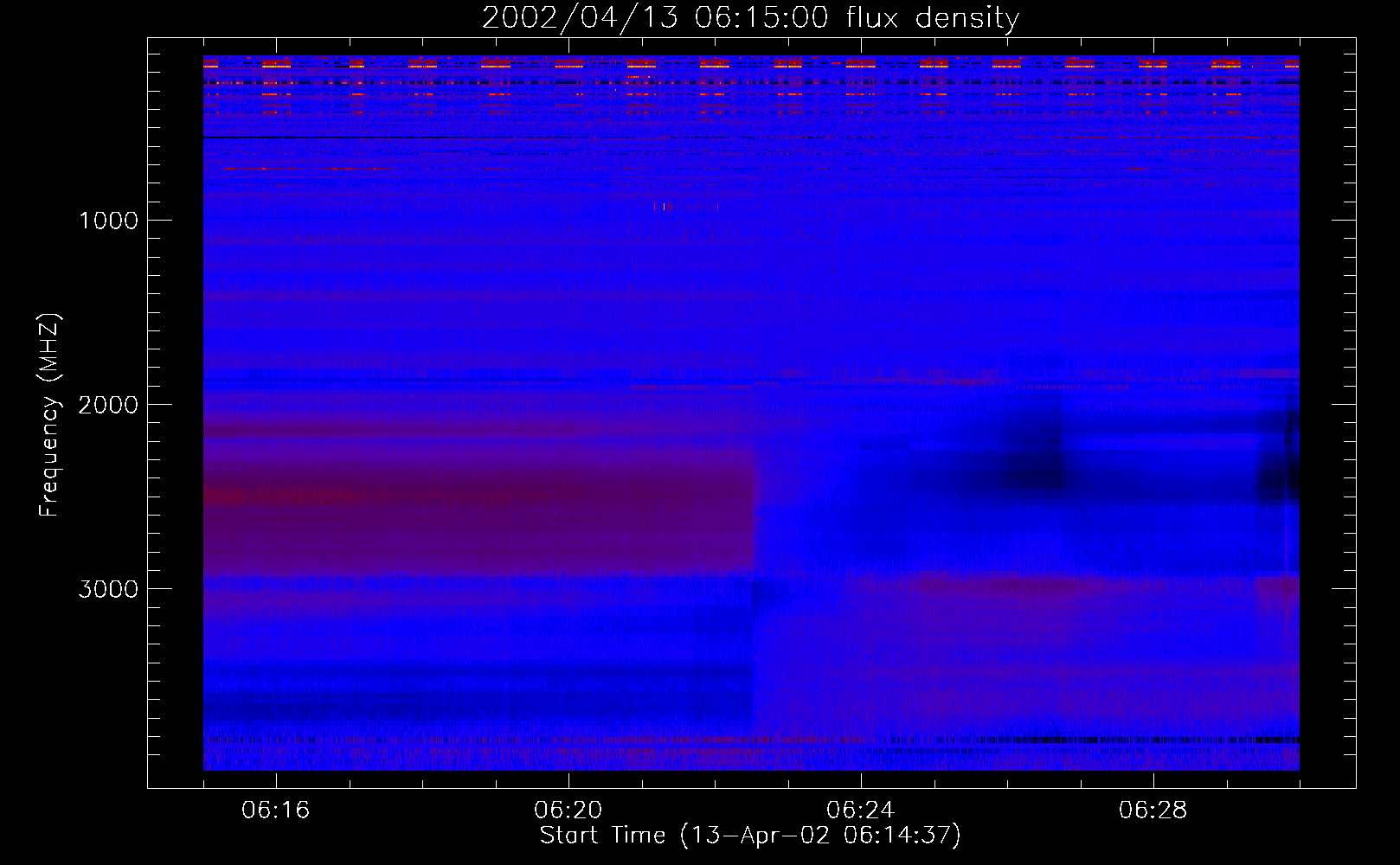Viewport: 1400px width, 865px height.
Task: Click the 06:24 time tick label
Action: pyautogui.click(x=861, y=811)
